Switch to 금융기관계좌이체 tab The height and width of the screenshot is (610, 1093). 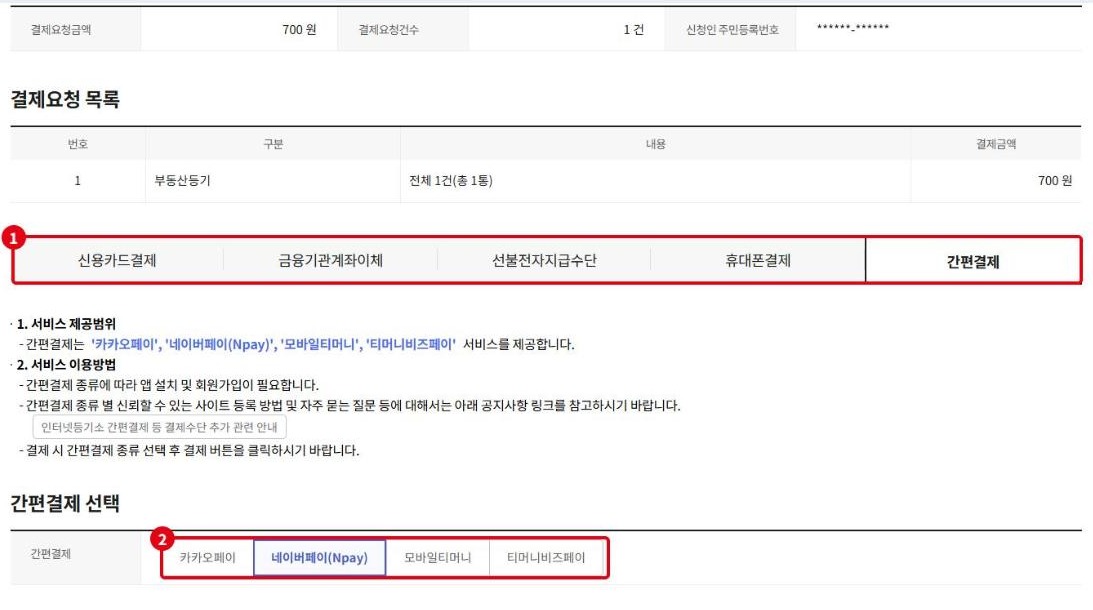pos(330,261)
